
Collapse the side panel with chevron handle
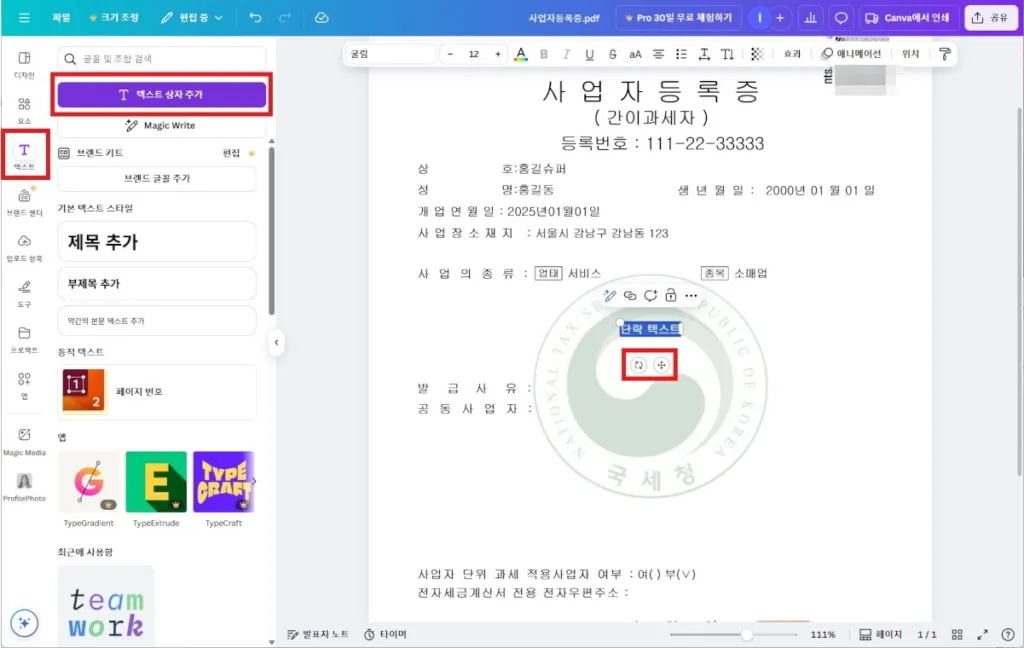(276, 343)
